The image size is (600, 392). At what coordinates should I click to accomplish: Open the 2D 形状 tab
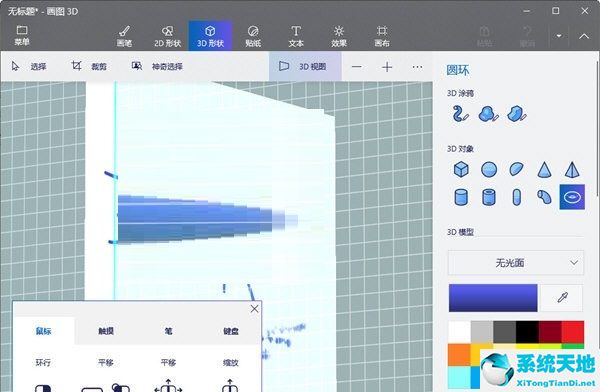click(x=168, y=36)
